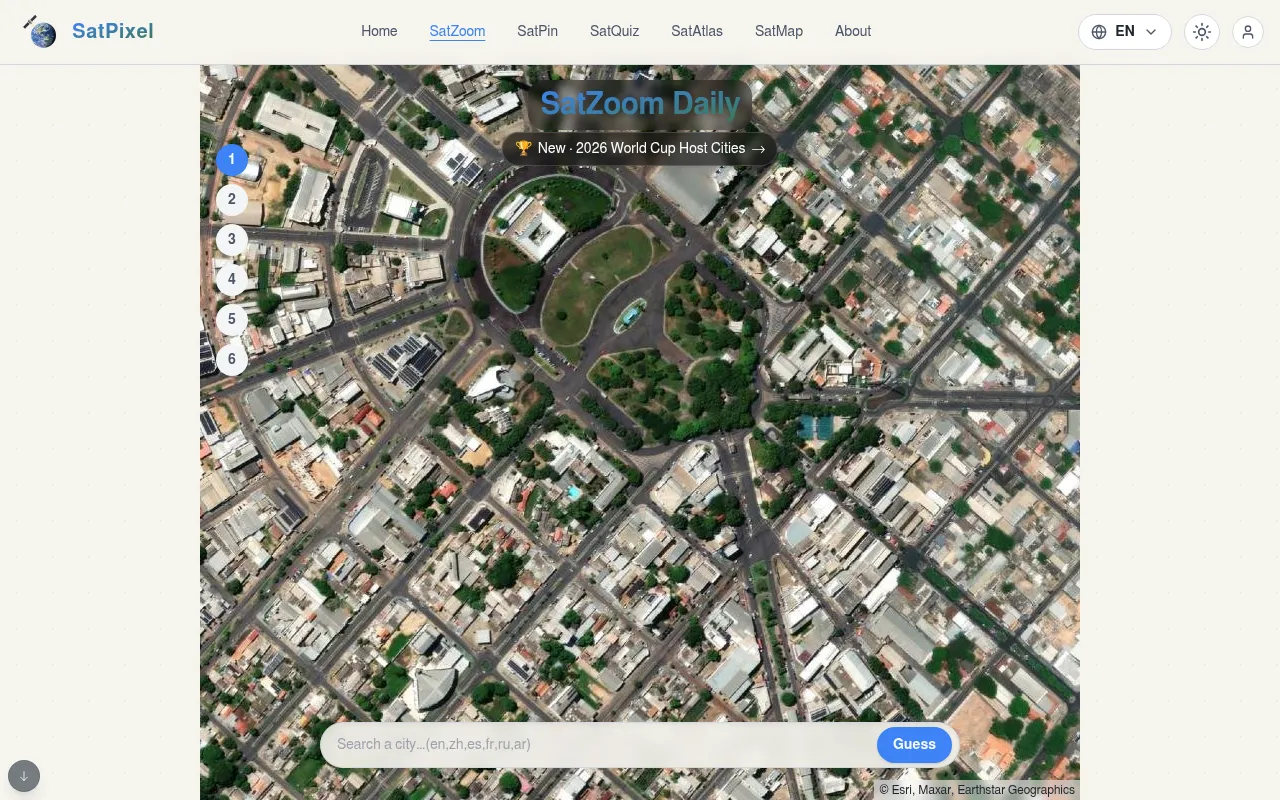Image resolution: width=1280 pixels, height=800 pixels.
Task: Open the SatZoom tab
Action: pyautogui.click(x=457, y=31)
